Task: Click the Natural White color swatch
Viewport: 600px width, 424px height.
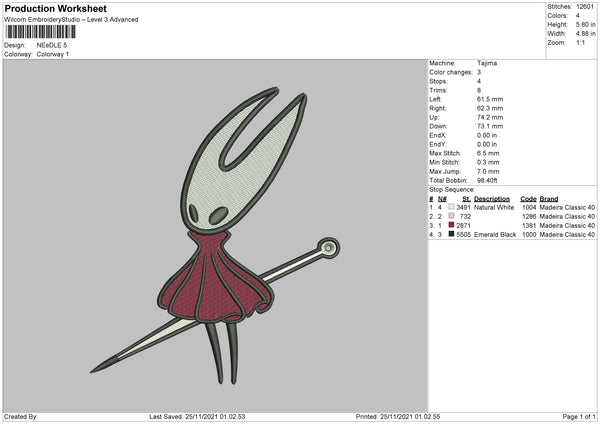Action: [x=451, y=207]
